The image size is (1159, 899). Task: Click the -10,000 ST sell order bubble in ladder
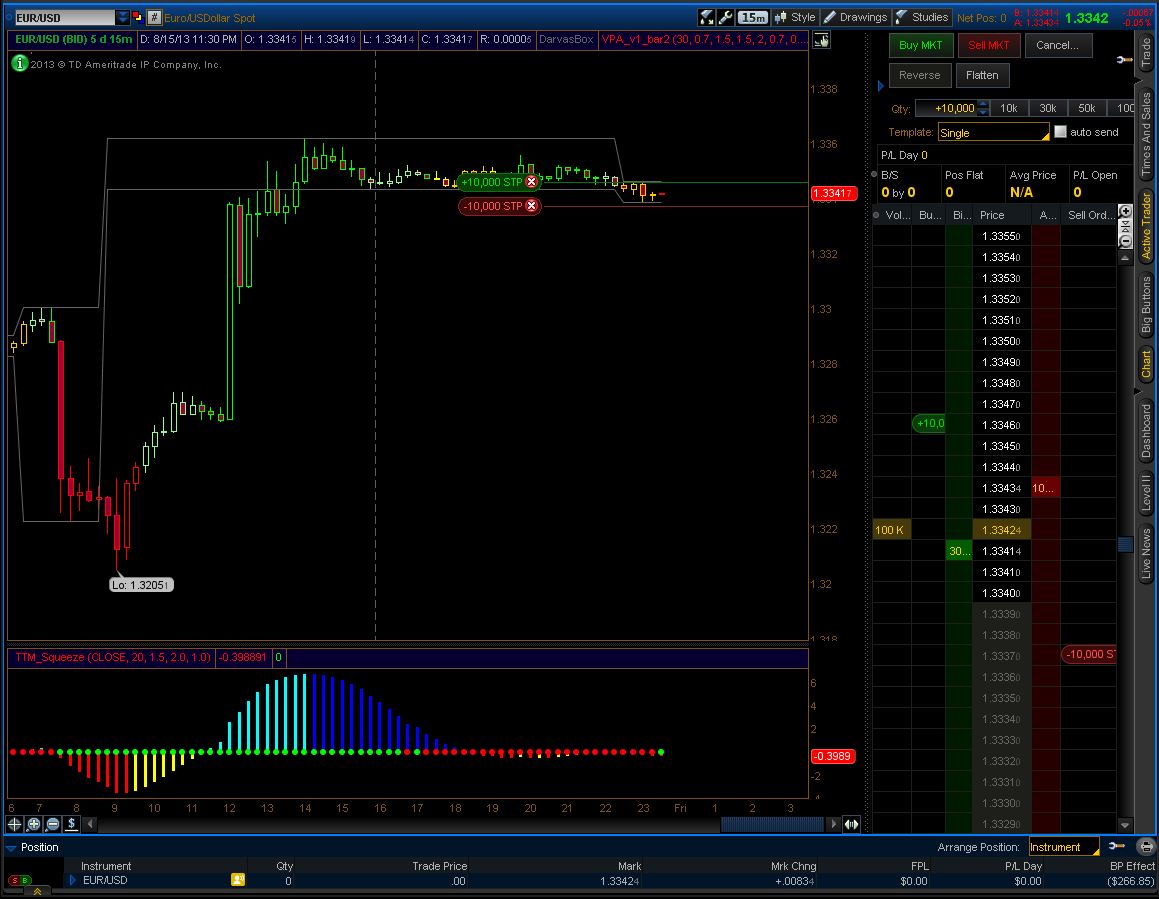pos(1089,654)
